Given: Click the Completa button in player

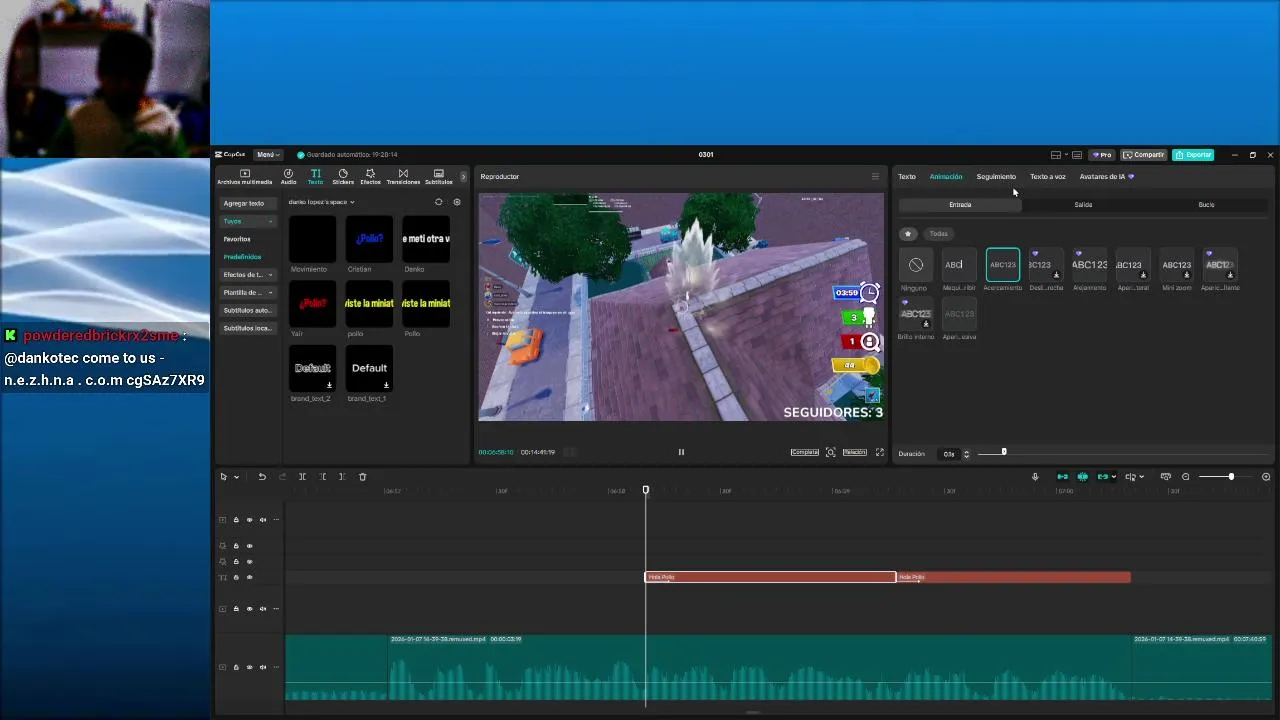Looking at the screenshot, I should click(805, 452).
